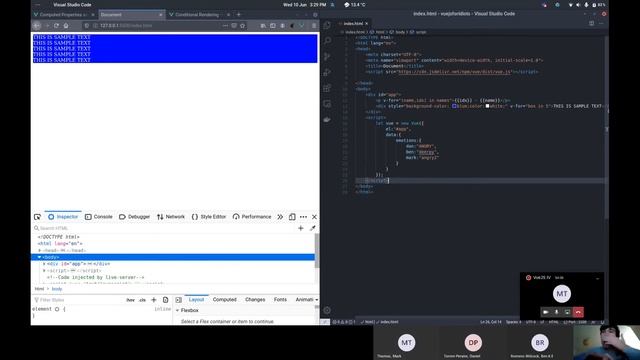
Task: Open VS Code Source Control view
Action: (327, 56)
